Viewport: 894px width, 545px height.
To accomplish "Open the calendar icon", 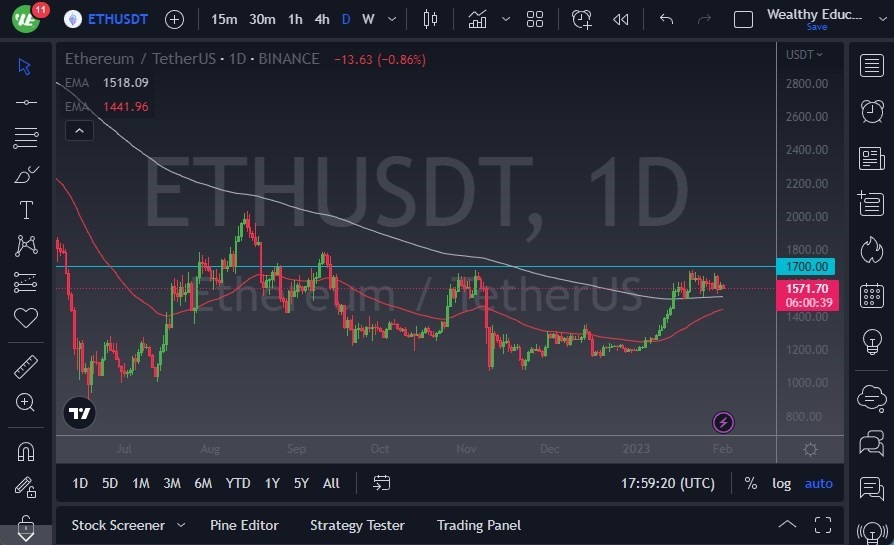I will [872, 295].
